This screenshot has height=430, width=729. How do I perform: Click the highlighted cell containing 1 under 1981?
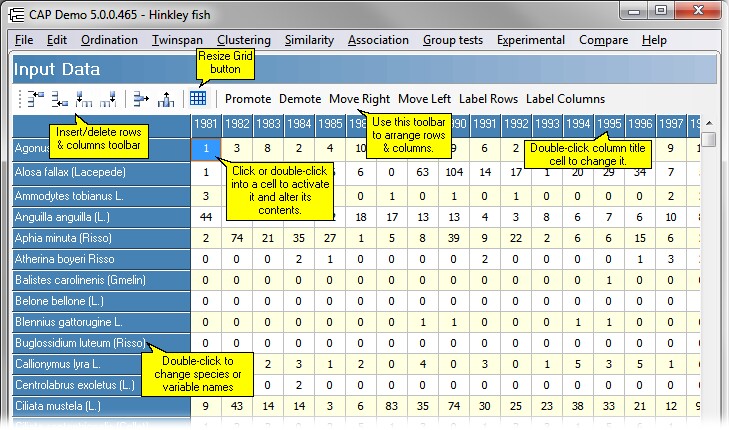click(206, 149)
